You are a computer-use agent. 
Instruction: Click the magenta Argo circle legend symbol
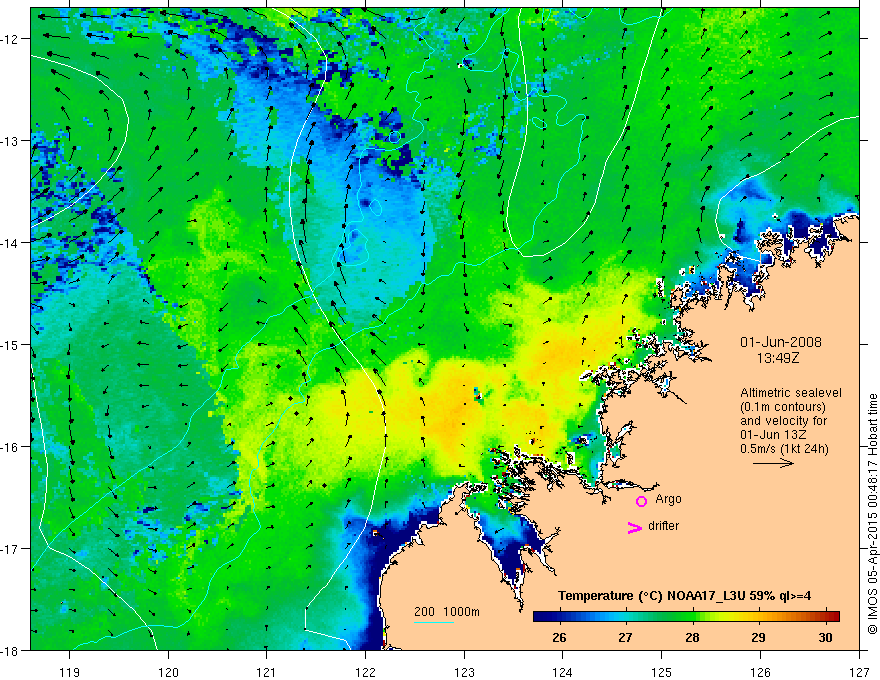pos(641,501)
